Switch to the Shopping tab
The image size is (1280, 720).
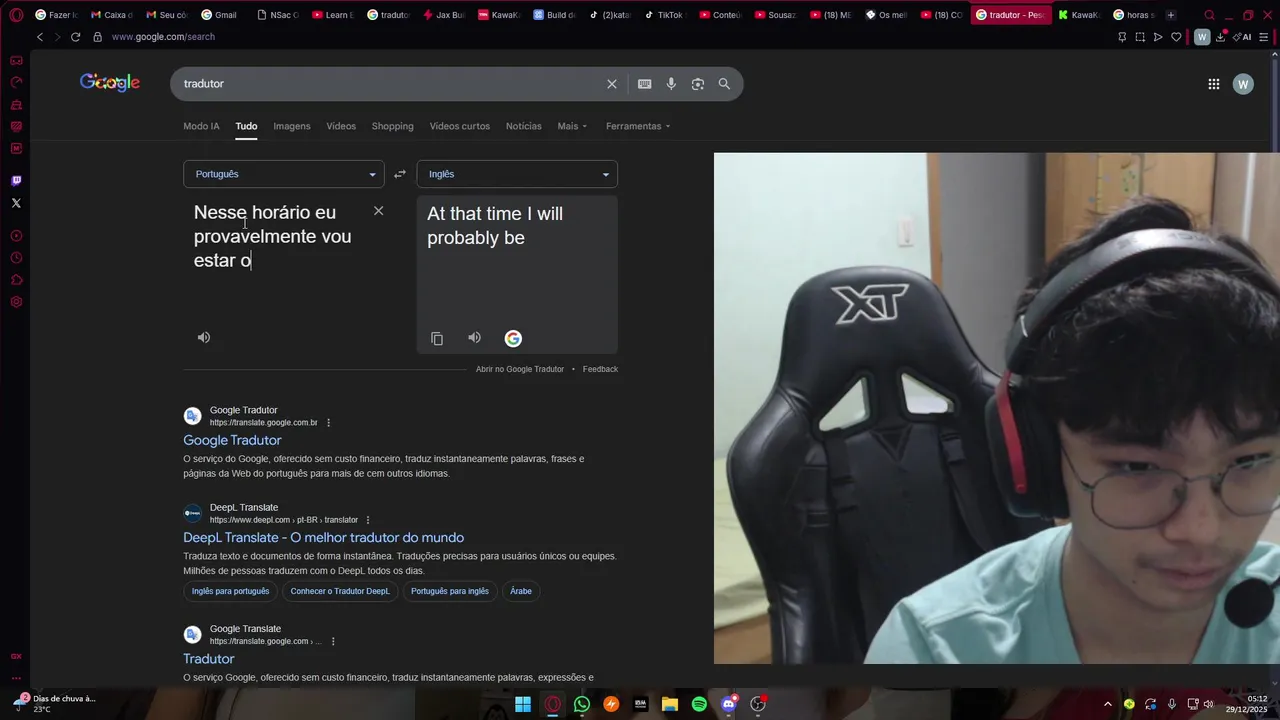[392, 126]
